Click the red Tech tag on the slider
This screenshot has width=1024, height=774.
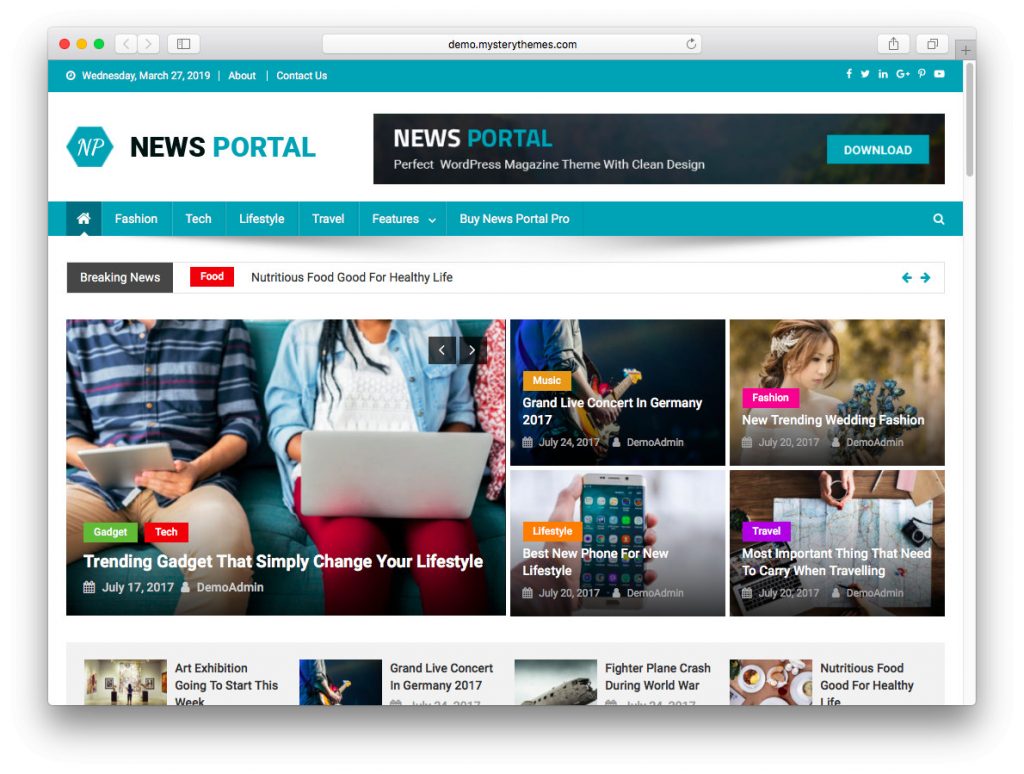(x=166, y=532)
